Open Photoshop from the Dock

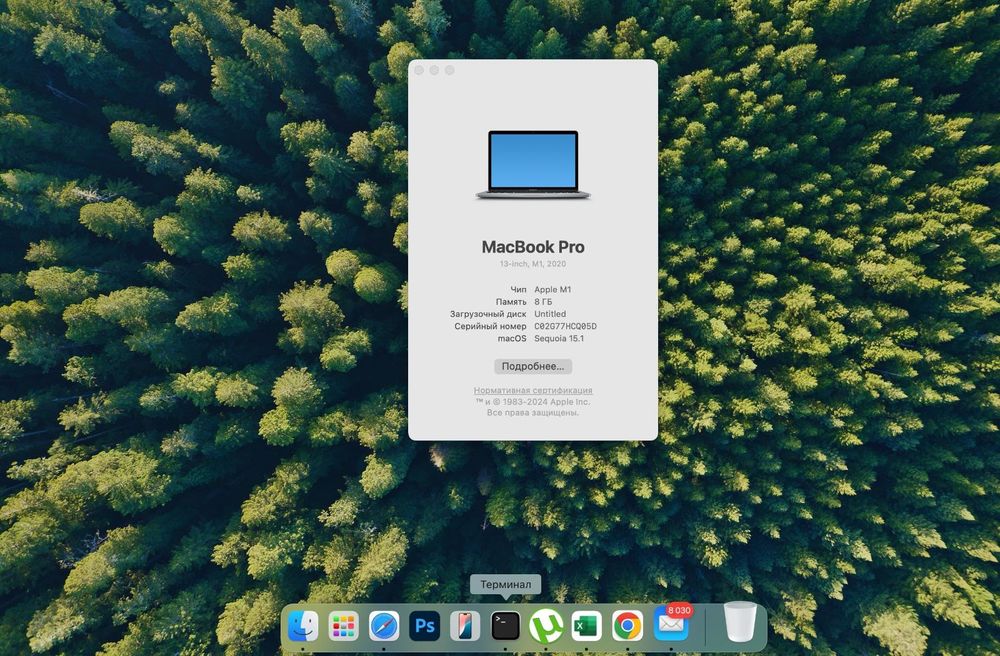425,625
